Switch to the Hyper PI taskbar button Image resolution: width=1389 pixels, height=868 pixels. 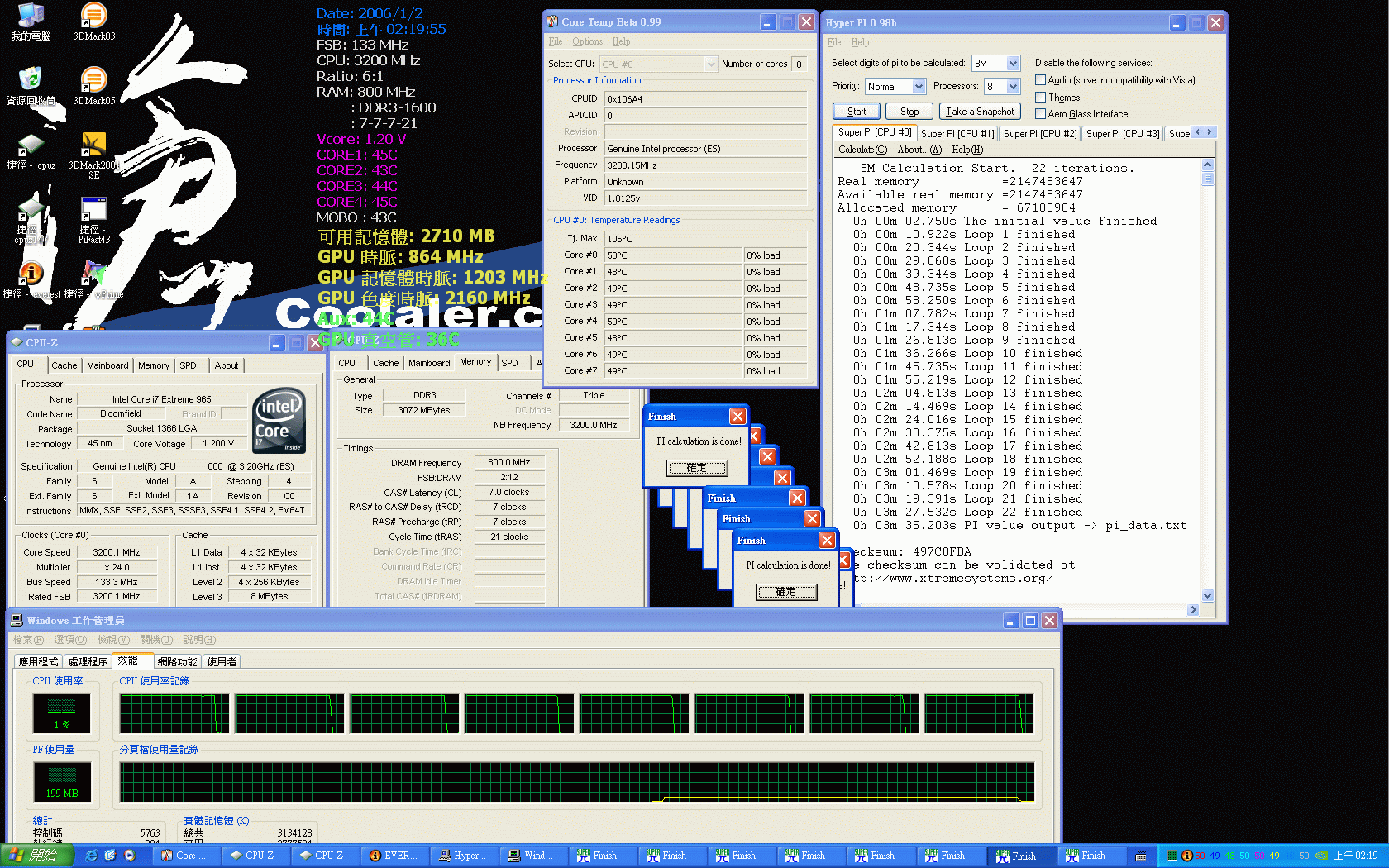point(466,856)
